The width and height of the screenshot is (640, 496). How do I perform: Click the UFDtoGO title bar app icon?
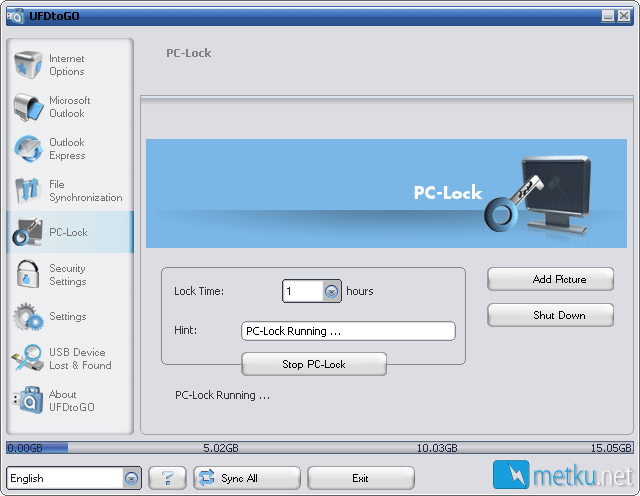click(x=16, y=16)
